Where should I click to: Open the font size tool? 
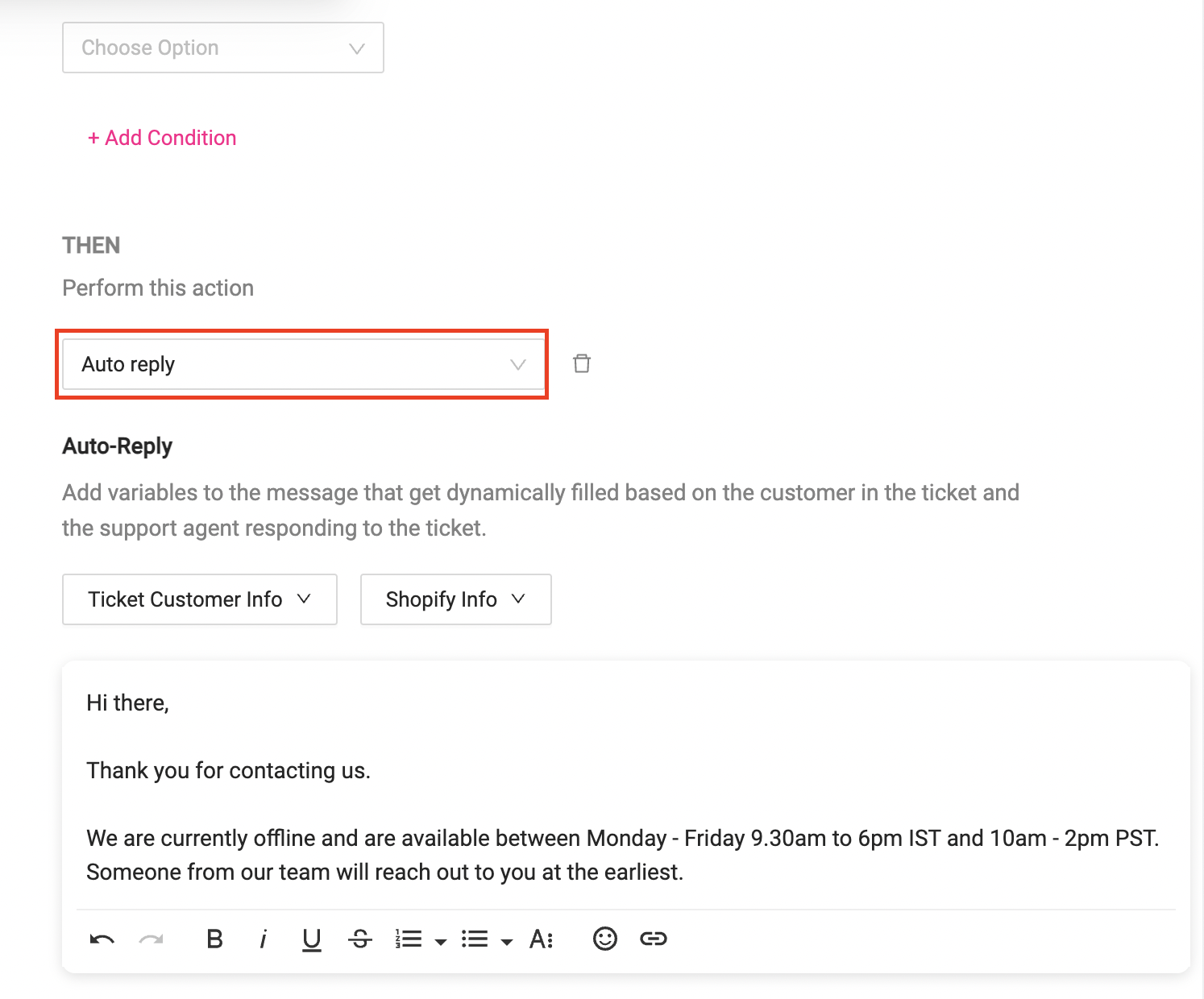pyautogui.click(x=541, y=939)
